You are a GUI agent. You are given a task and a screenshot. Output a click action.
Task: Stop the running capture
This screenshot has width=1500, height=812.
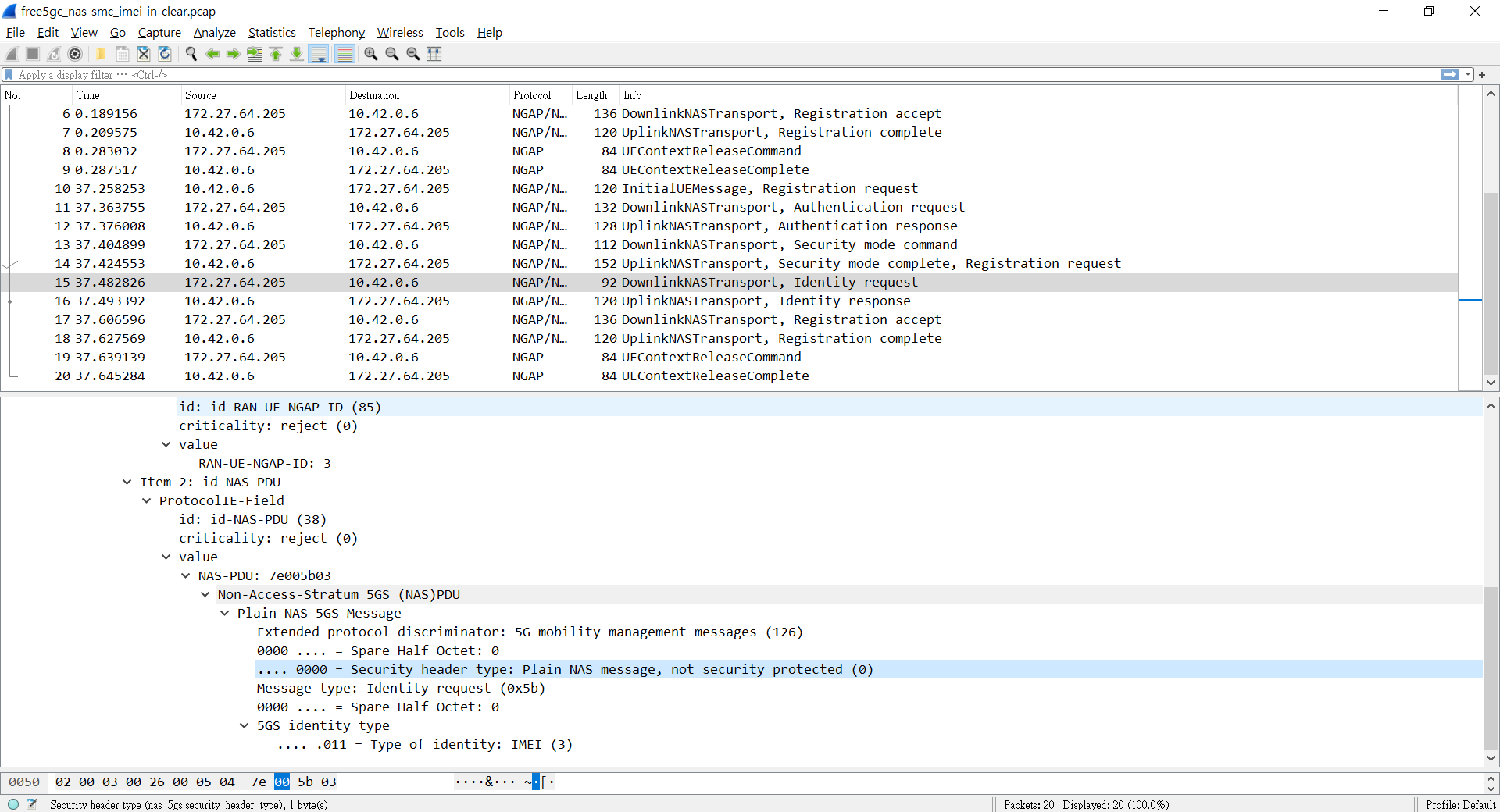[33, 54]
